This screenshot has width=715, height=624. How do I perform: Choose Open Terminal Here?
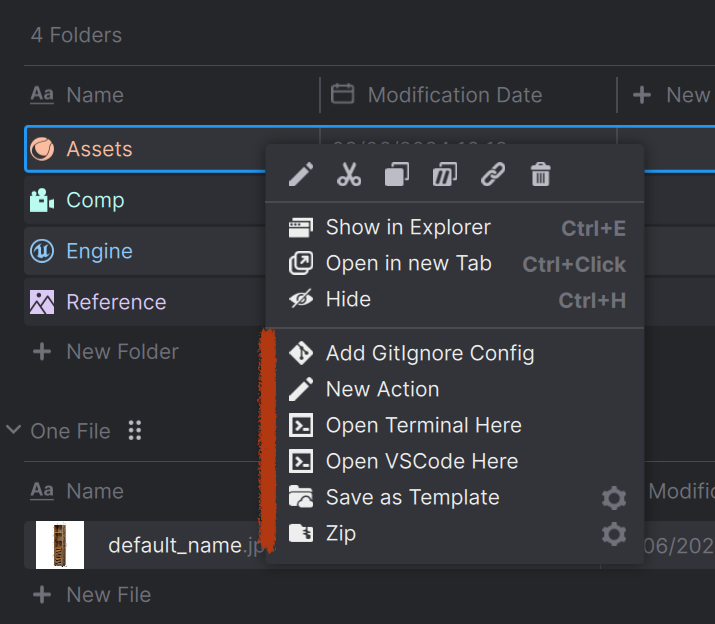(423, 425)
